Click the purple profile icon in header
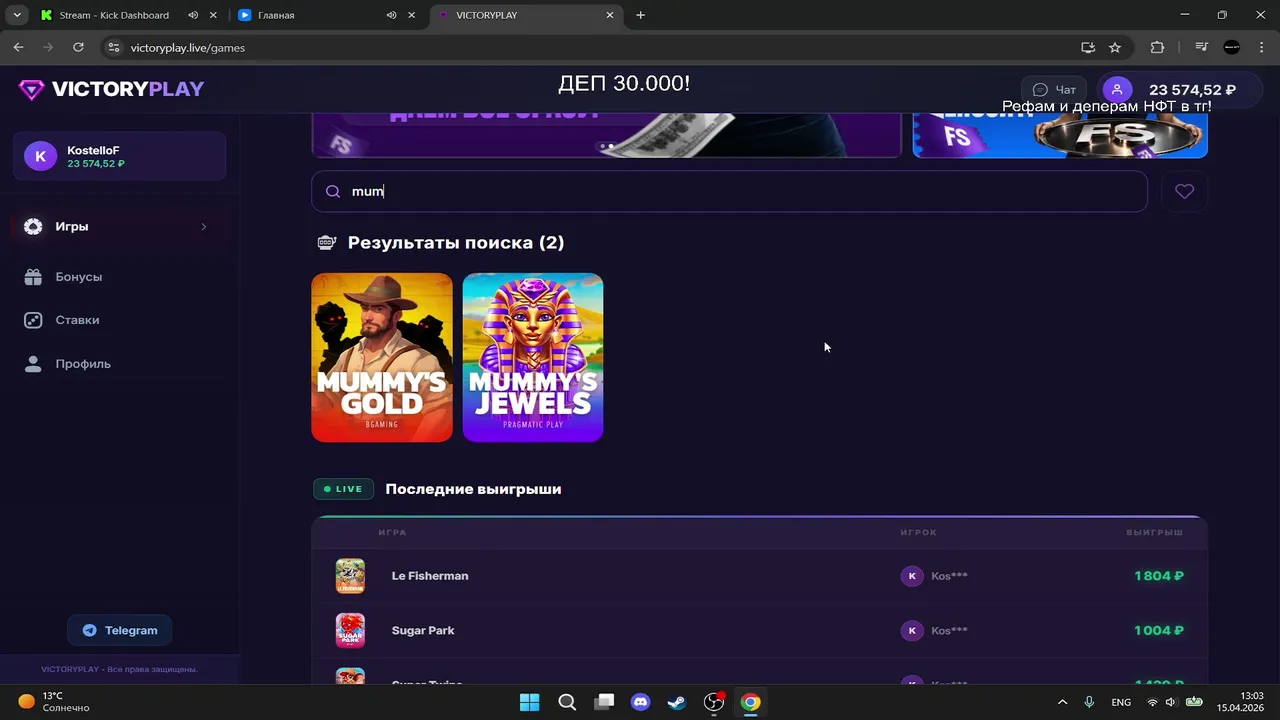Viewport: 1280px width, 720px height. [1117, 90]
